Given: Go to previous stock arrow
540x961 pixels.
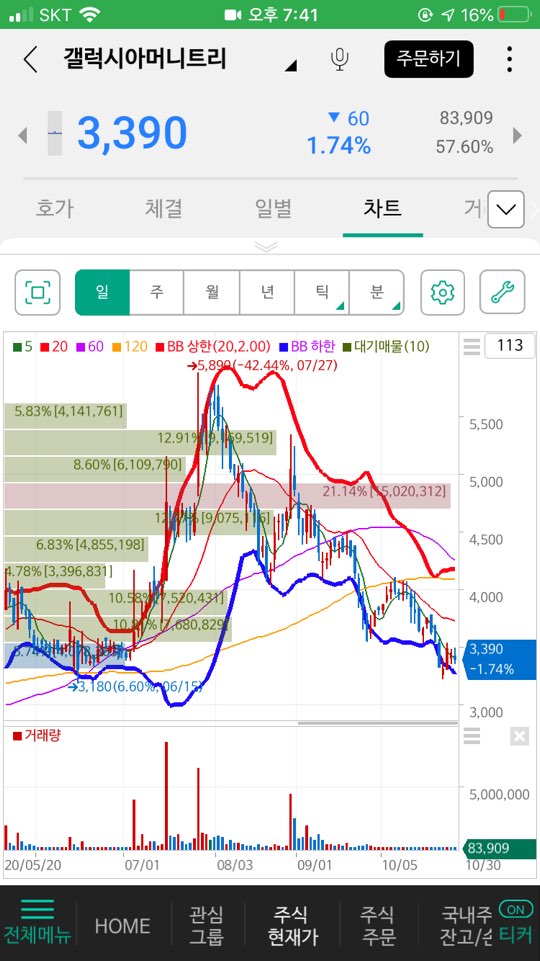Looking at the screenshot, I should tap(23, 135).
